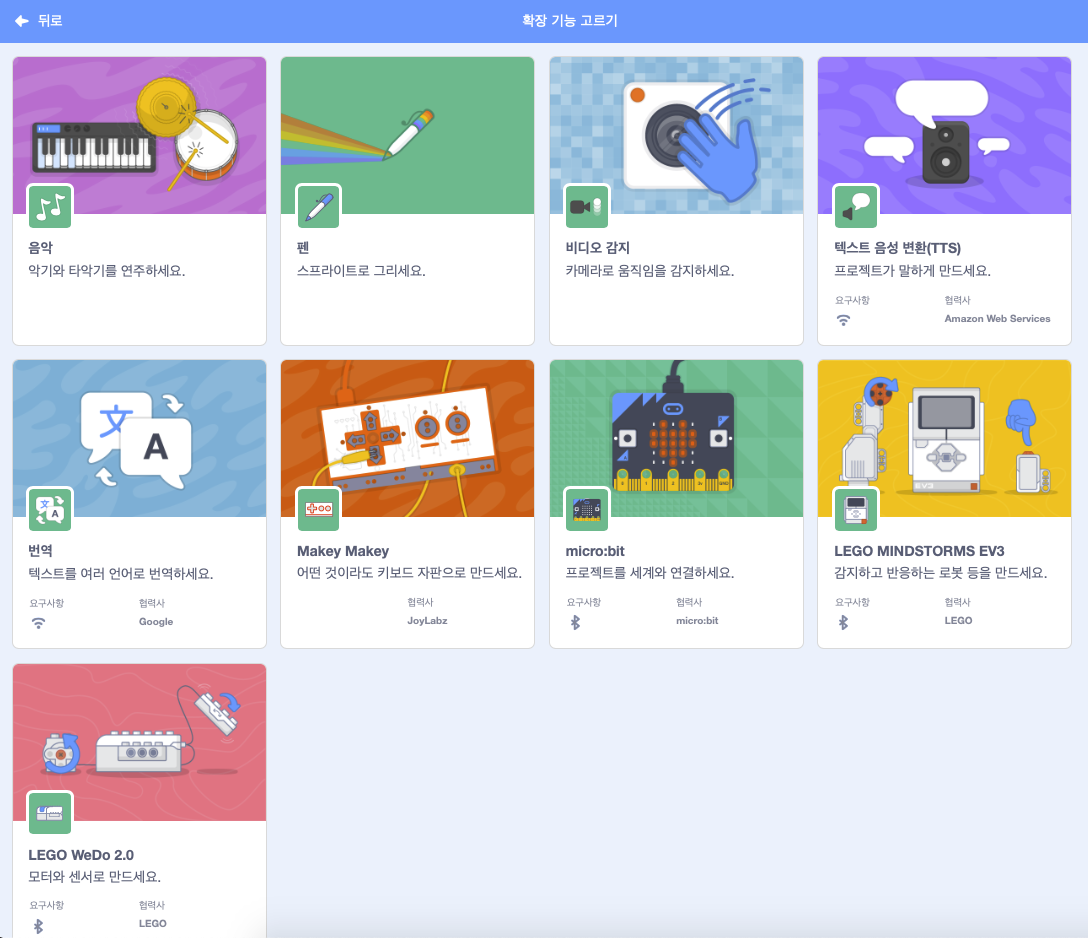Click the Wi-Fi requirement icon on the 번역 card
Viewport: 1088px width, 938px height.
click(x=39, y=623)
